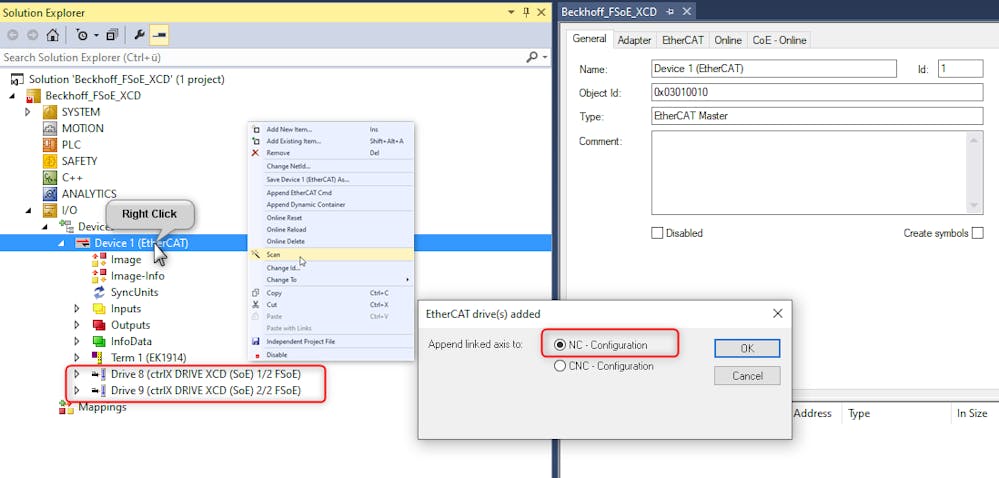Click the pin icon of Solution Explorer panel
Screen dimensions: 999x478
click(526, 12)
